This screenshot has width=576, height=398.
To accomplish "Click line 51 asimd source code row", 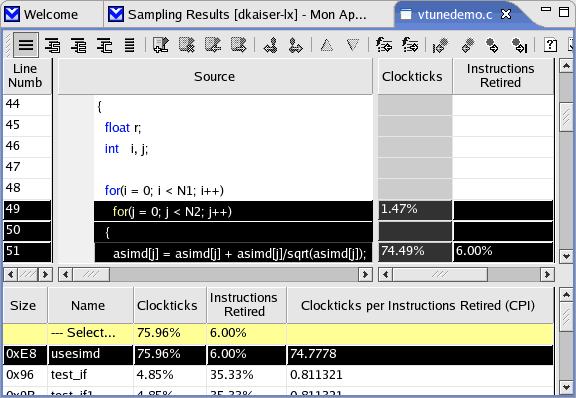I will click(x=233, y=253).
